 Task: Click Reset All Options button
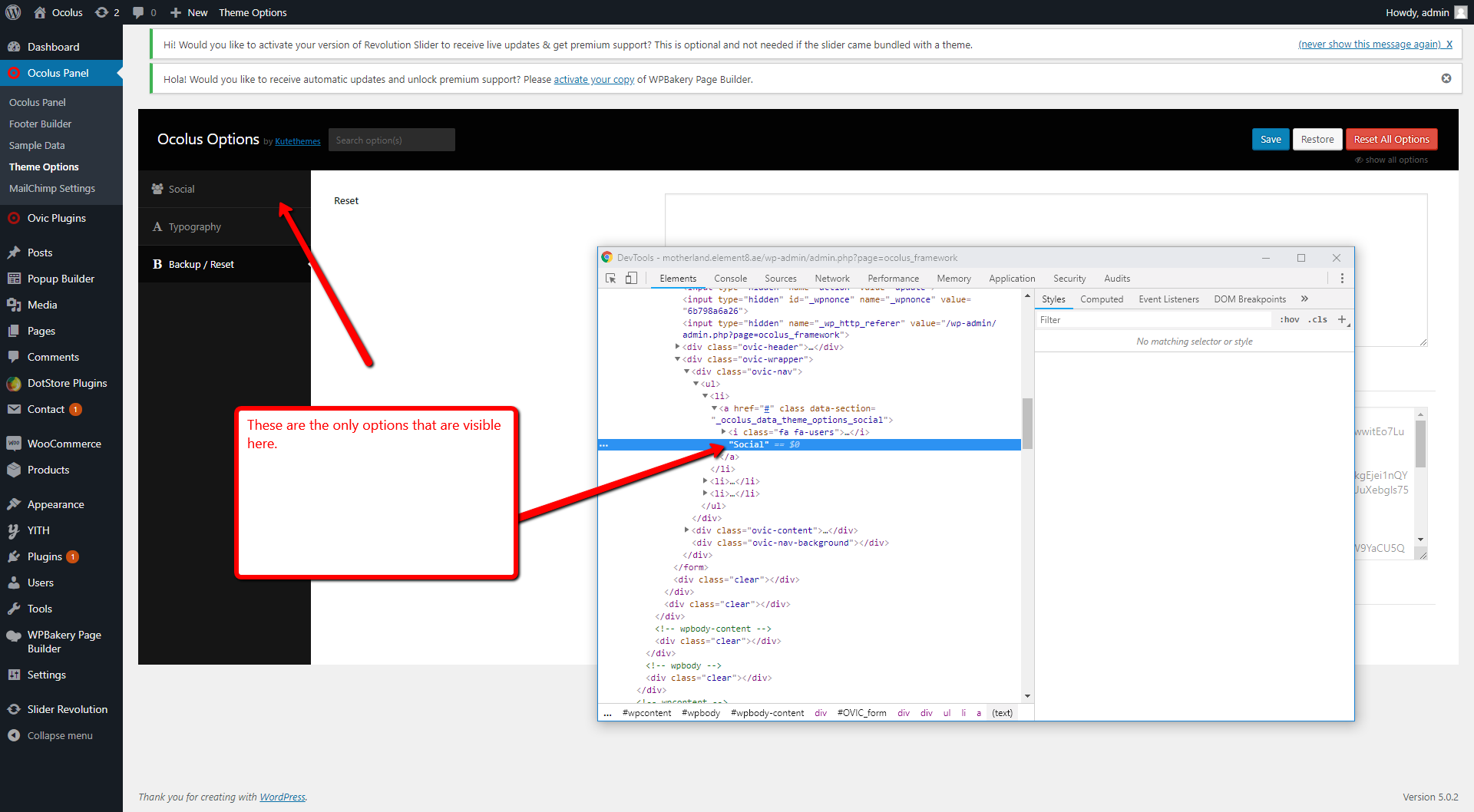[1391, 139]
